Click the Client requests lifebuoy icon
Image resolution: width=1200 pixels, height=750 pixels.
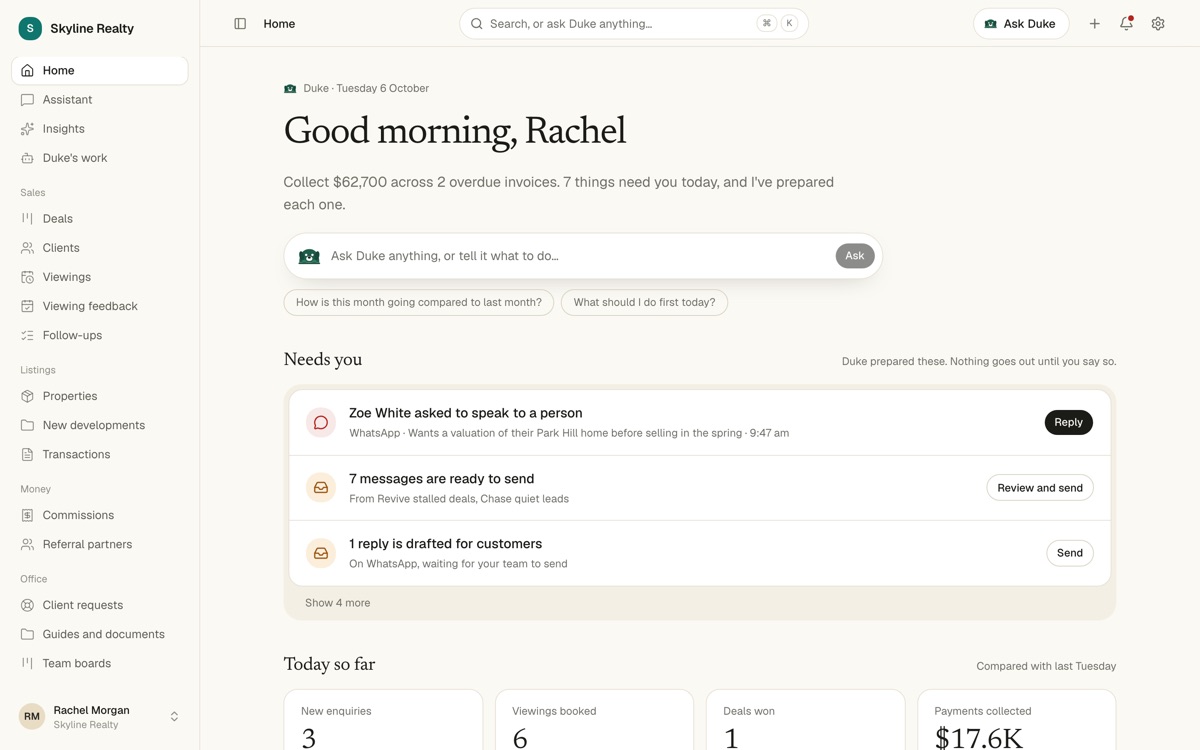click(x=27, y=605)
